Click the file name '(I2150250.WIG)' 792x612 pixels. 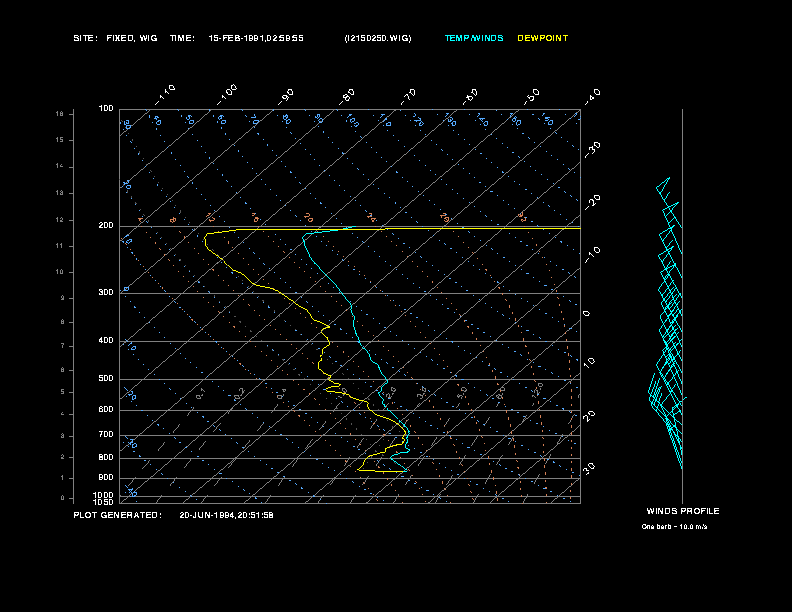pos(378,38)
